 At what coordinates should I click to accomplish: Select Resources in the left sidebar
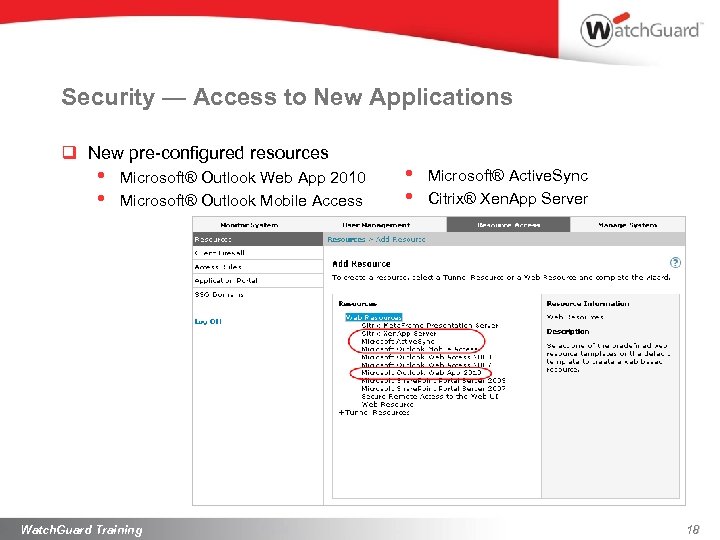click(x=258, y=239)
